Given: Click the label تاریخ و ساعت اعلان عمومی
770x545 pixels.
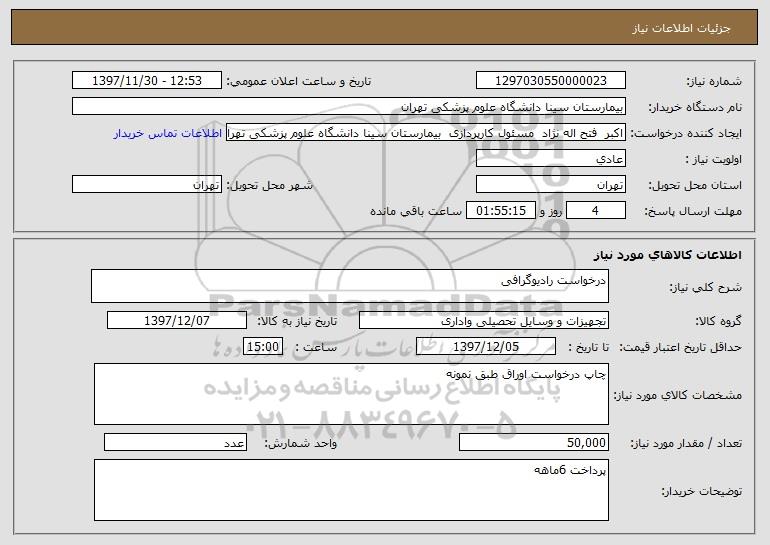Looking at the screenshot, I should (x=299, y=82).
